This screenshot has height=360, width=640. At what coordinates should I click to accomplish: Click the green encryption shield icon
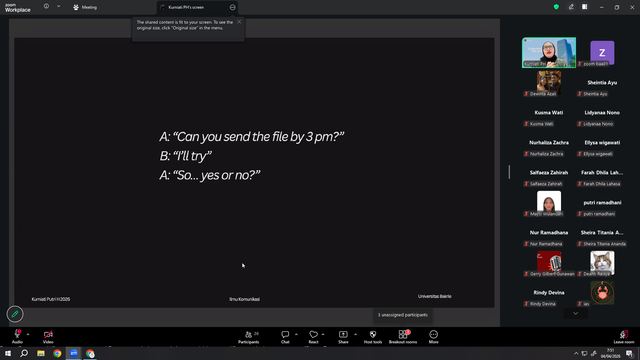pyautogui.click(x=556, y=7)
